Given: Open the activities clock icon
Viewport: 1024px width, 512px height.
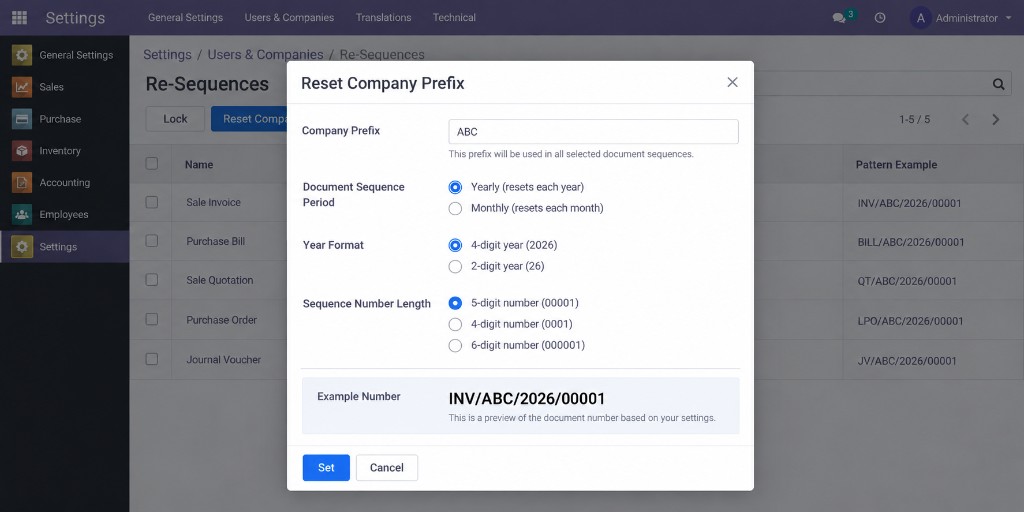Looking at the screenshot, I should [880, 18].
